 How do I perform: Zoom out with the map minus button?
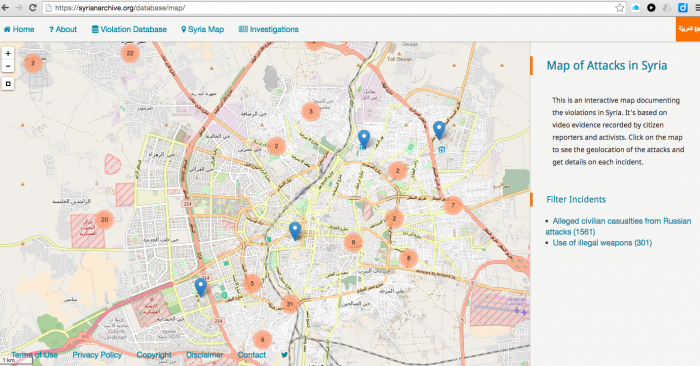coord(8,66)
